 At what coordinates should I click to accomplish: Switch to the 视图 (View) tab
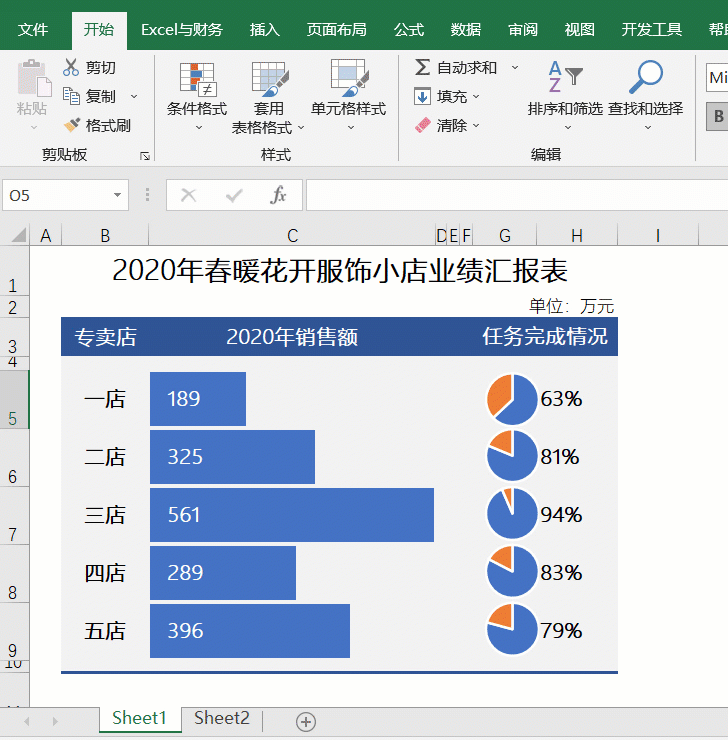click(x=579, y=30)
